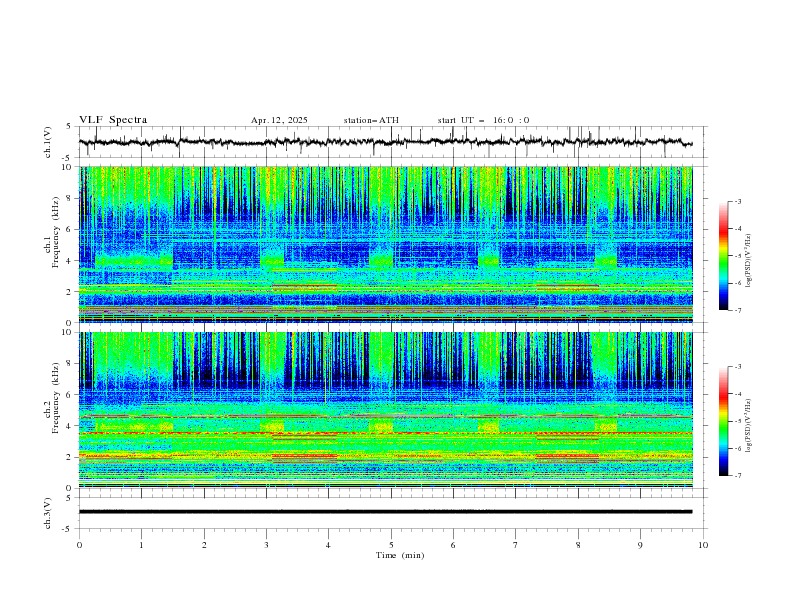Click time axis tick label '5'

point(391,545)
